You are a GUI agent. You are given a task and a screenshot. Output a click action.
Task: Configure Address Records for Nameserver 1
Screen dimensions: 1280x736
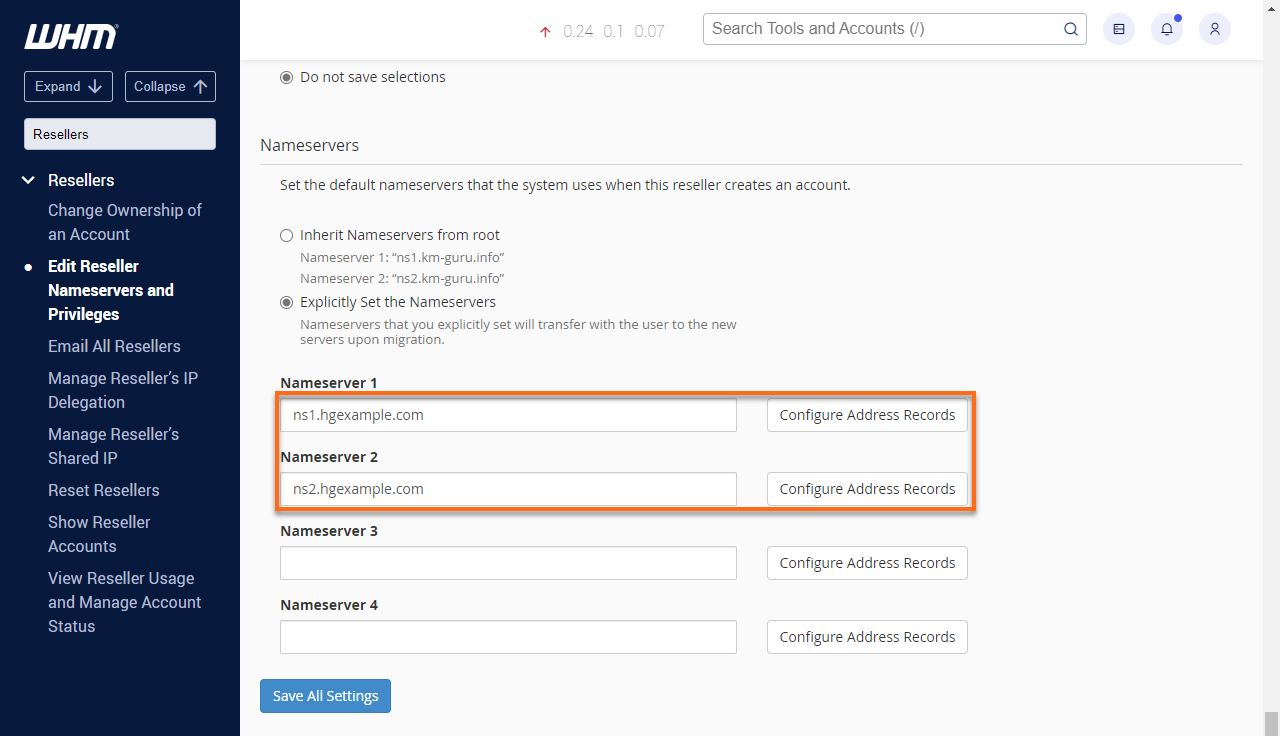(866, 414)
